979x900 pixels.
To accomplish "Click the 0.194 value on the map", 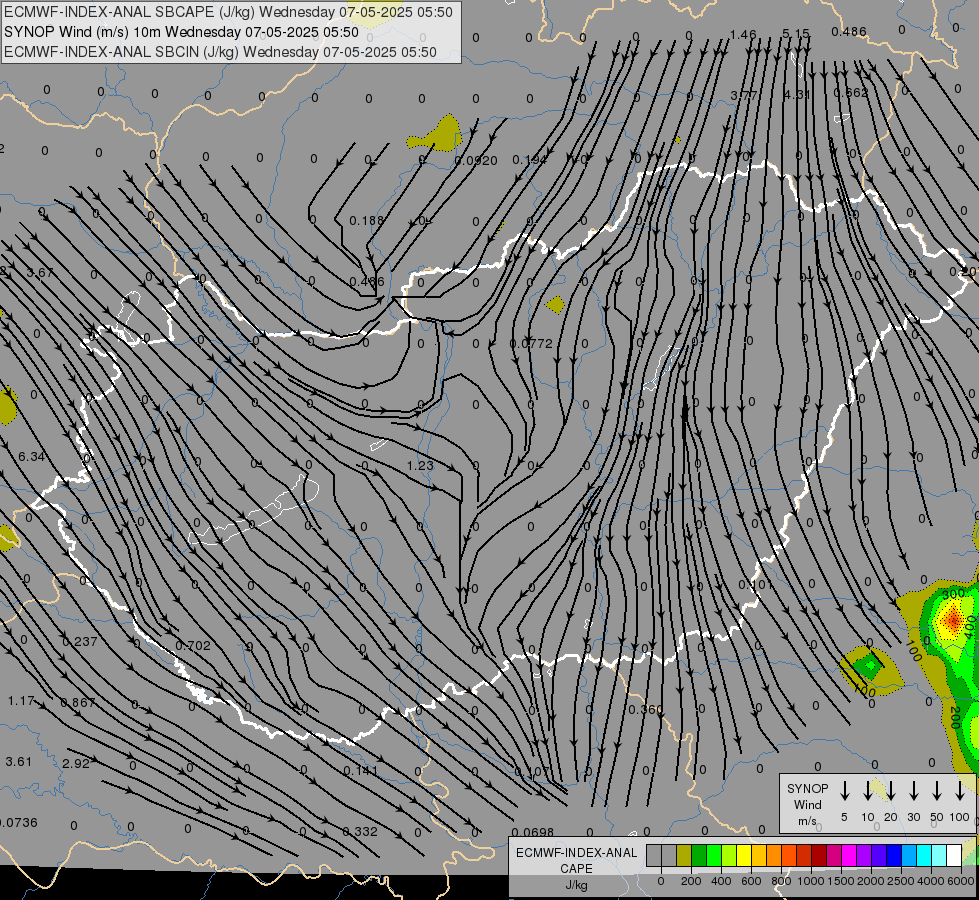I will [529, 160].
